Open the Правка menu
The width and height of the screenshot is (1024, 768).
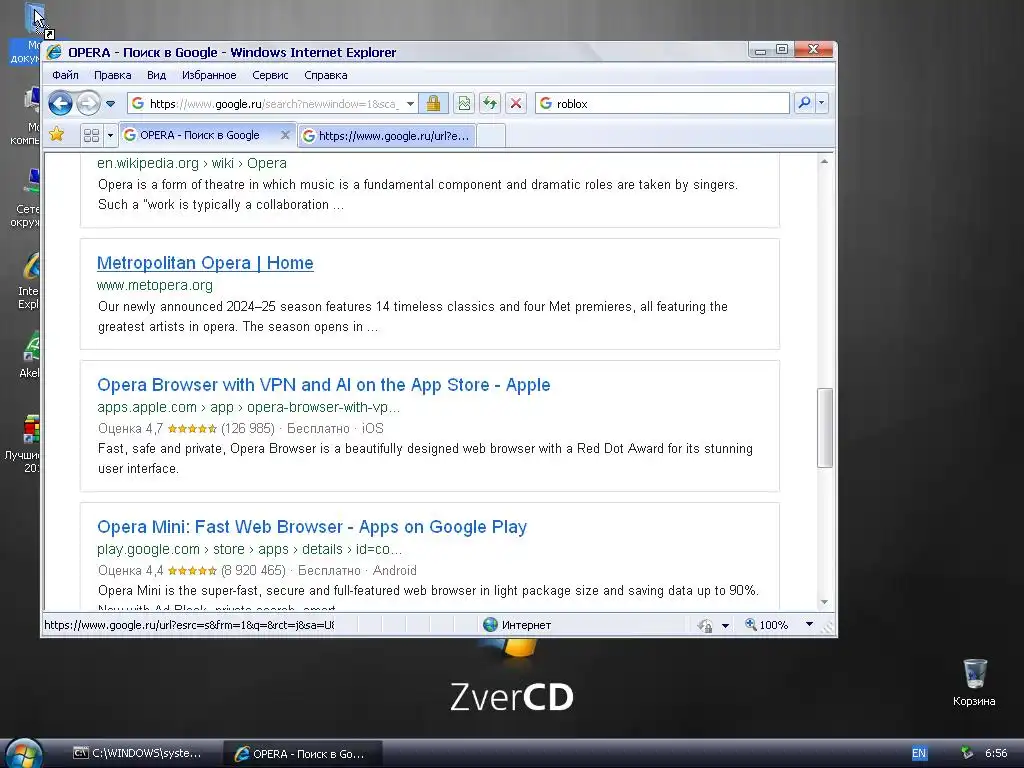[x=112, y=75]
